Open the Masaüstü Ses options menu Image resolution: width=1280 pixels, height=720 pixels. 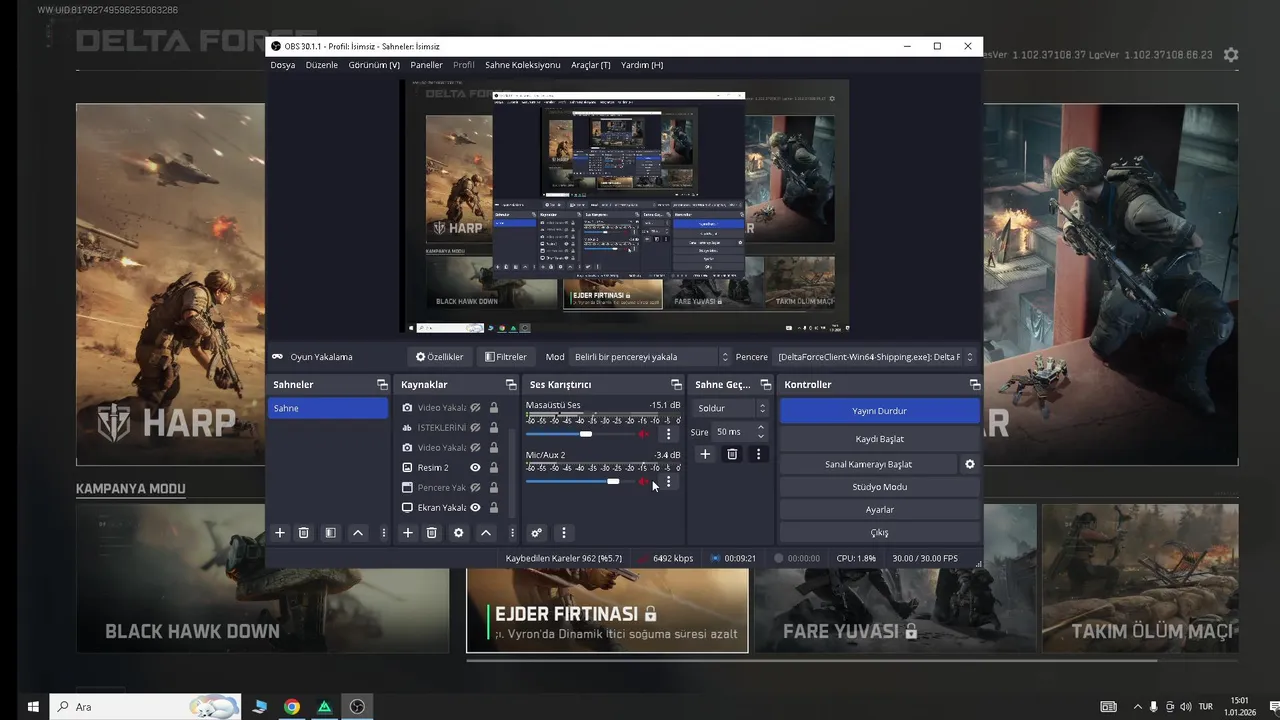point(669,434)
